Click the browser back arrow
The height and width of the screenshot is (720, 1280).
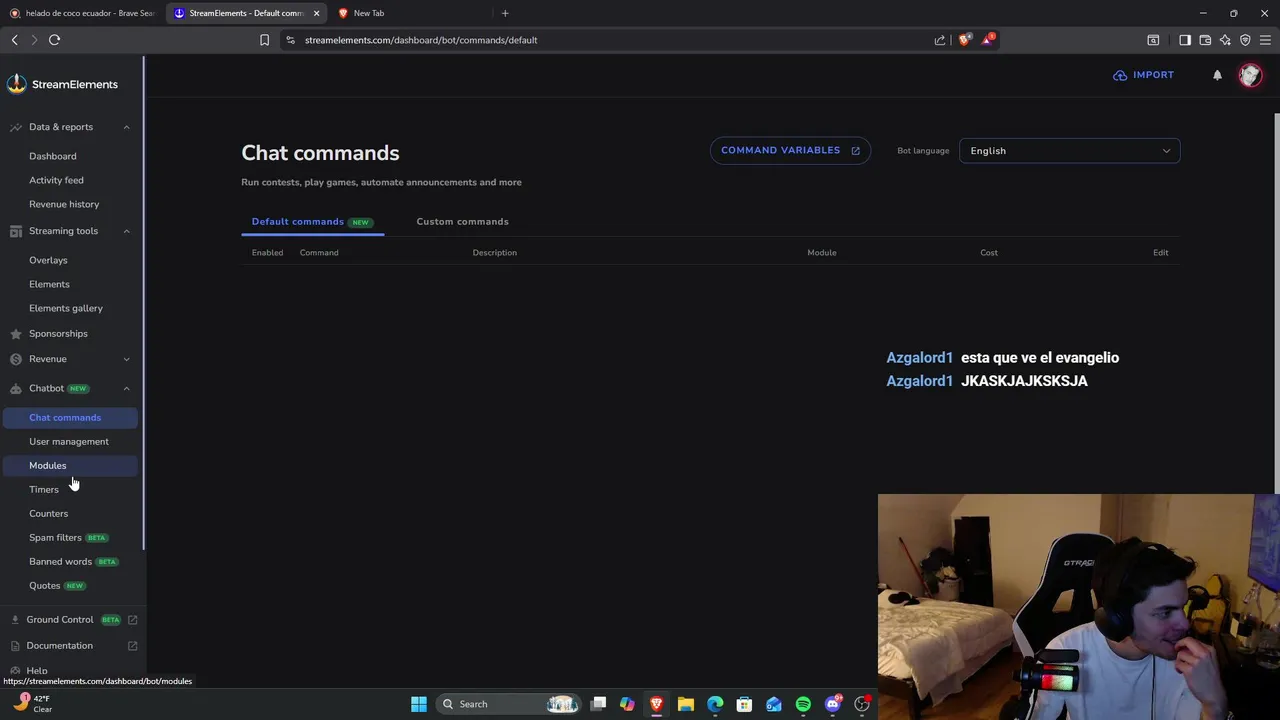(x=14, y=40)
